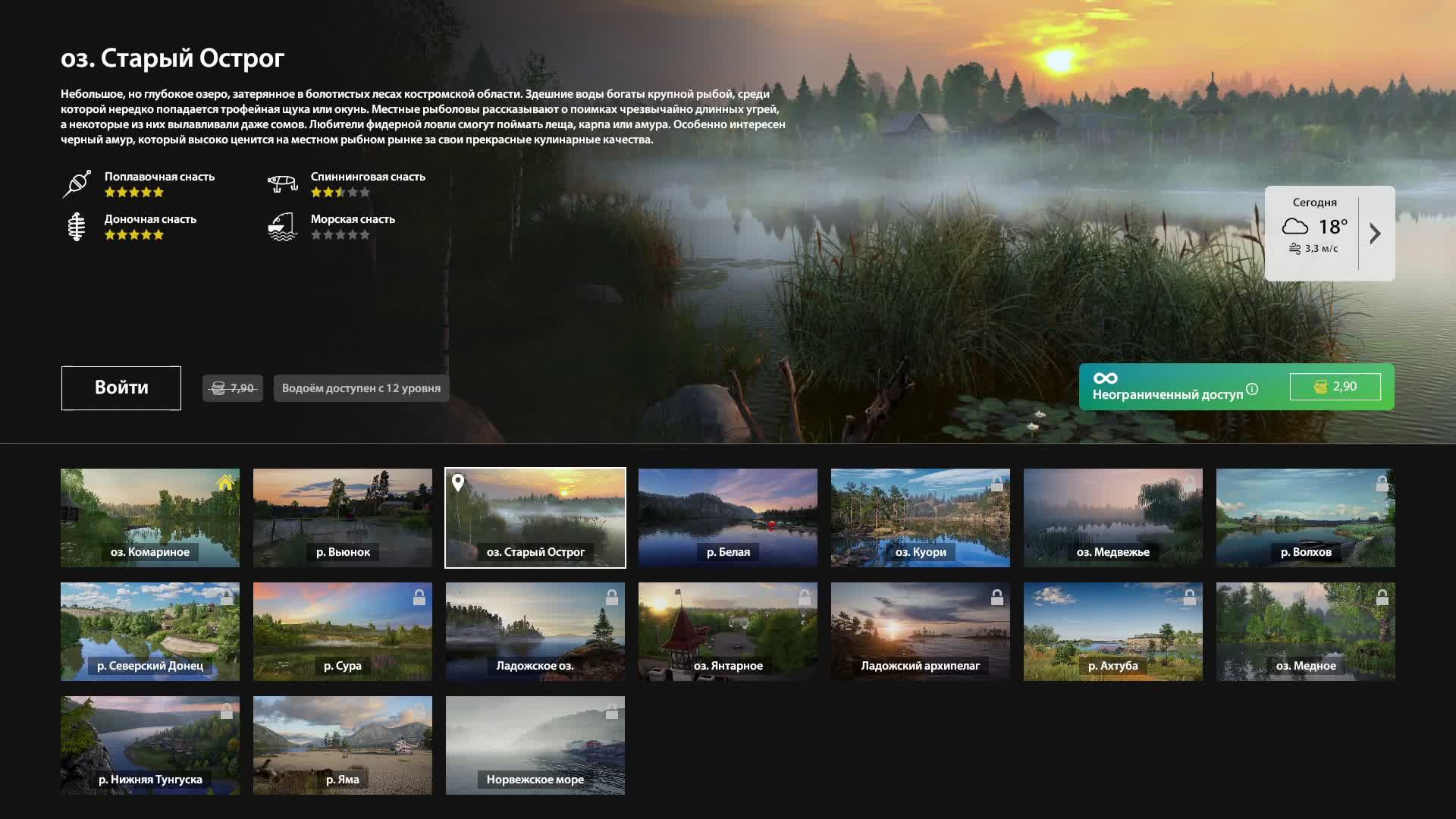The height and width of the screenshot is (819, 1456).
Task: Click the Водоём доступен с 12 уровня label
Action: click(x=361, y=388)
